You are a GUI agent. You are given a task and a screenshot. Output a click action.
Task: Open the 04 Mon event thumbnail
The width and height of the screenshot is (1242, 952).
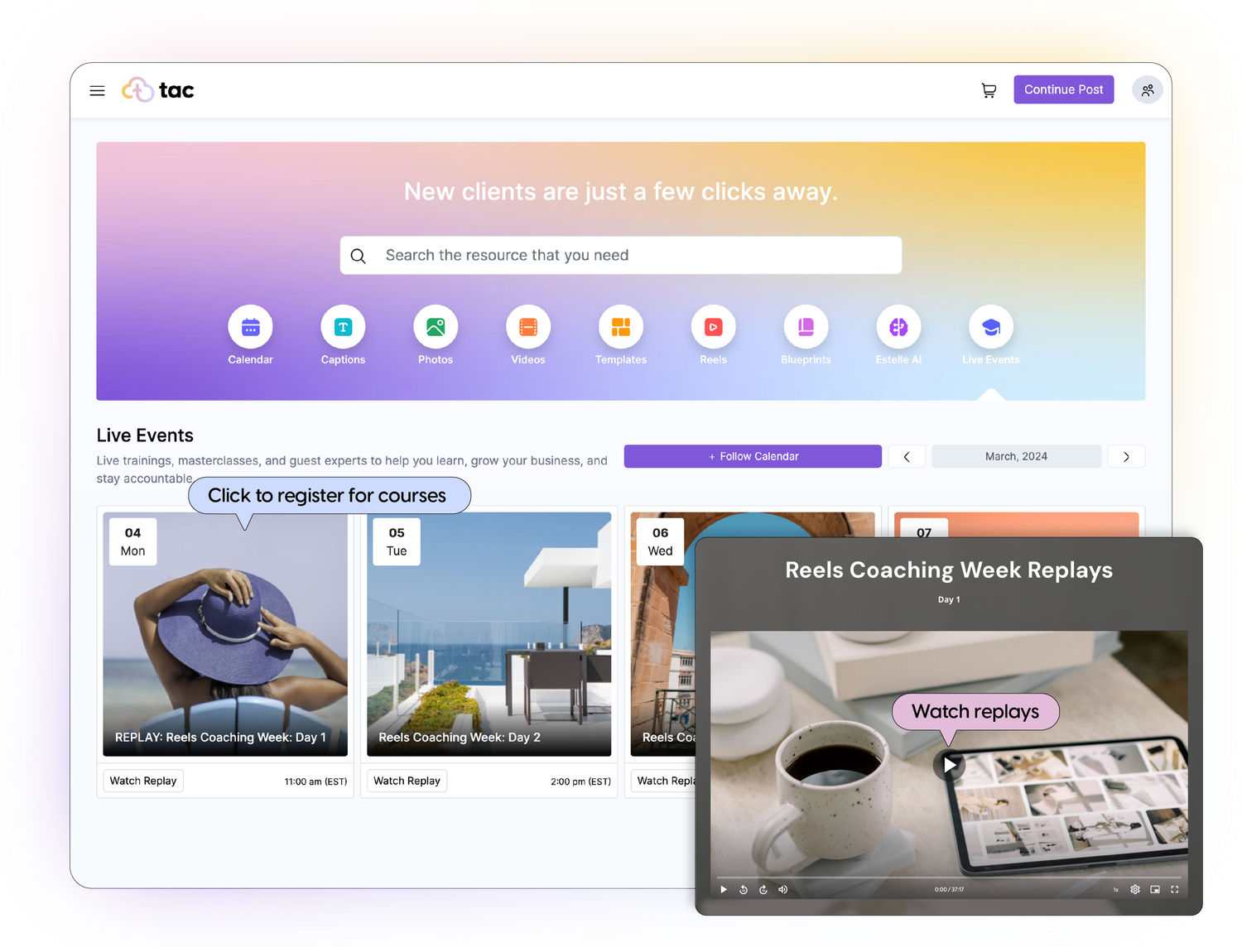(225, 634)
